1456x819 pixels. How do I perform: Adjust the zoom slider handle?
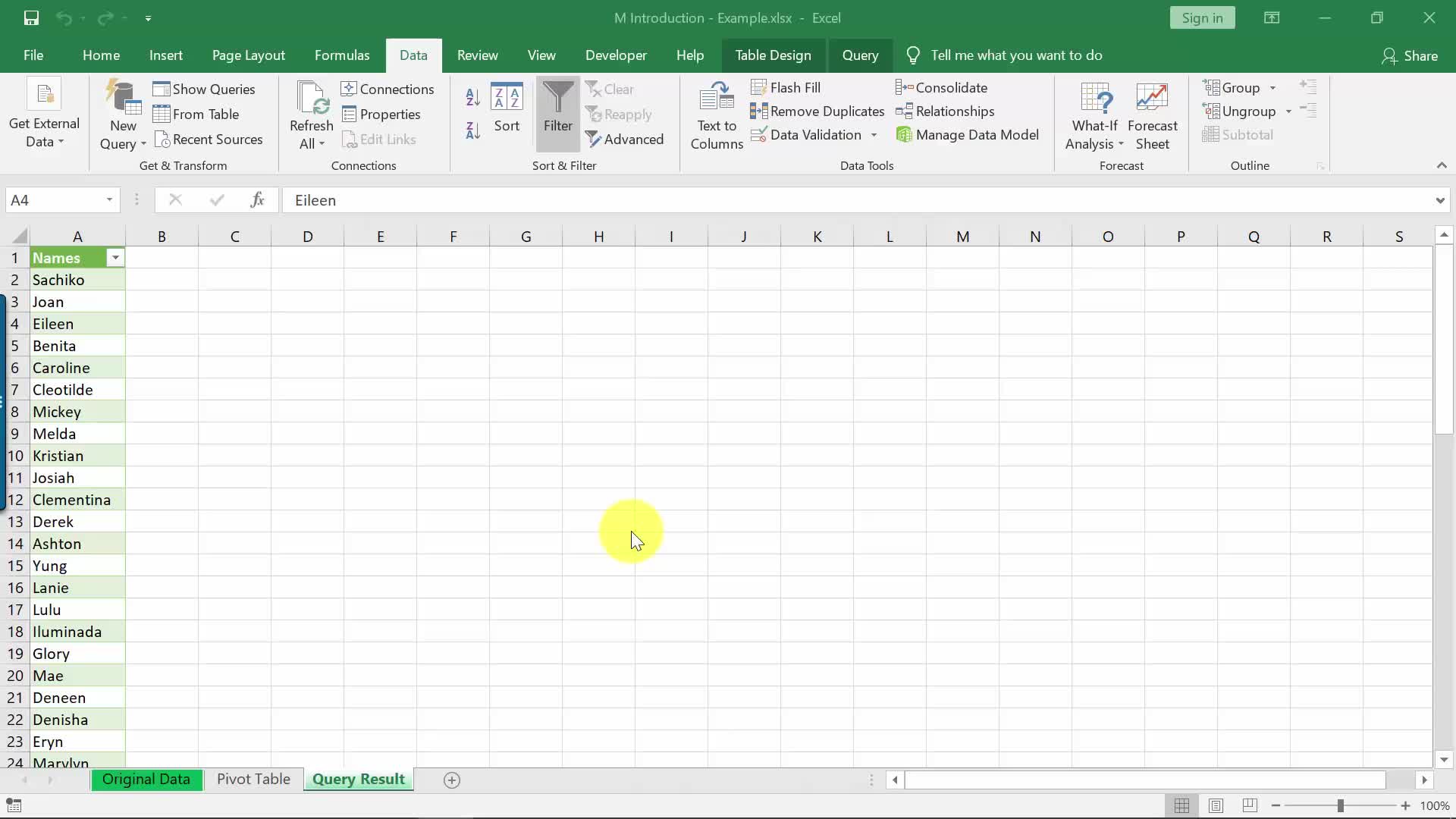[1340, 805]
